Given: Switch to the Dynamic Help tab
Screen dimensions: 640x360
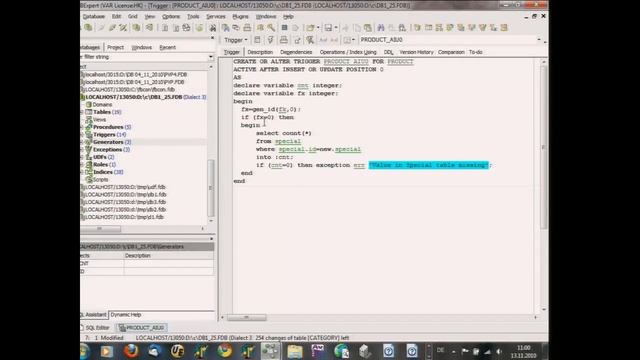Looking at the screenshot, I should tap(126, 315).
